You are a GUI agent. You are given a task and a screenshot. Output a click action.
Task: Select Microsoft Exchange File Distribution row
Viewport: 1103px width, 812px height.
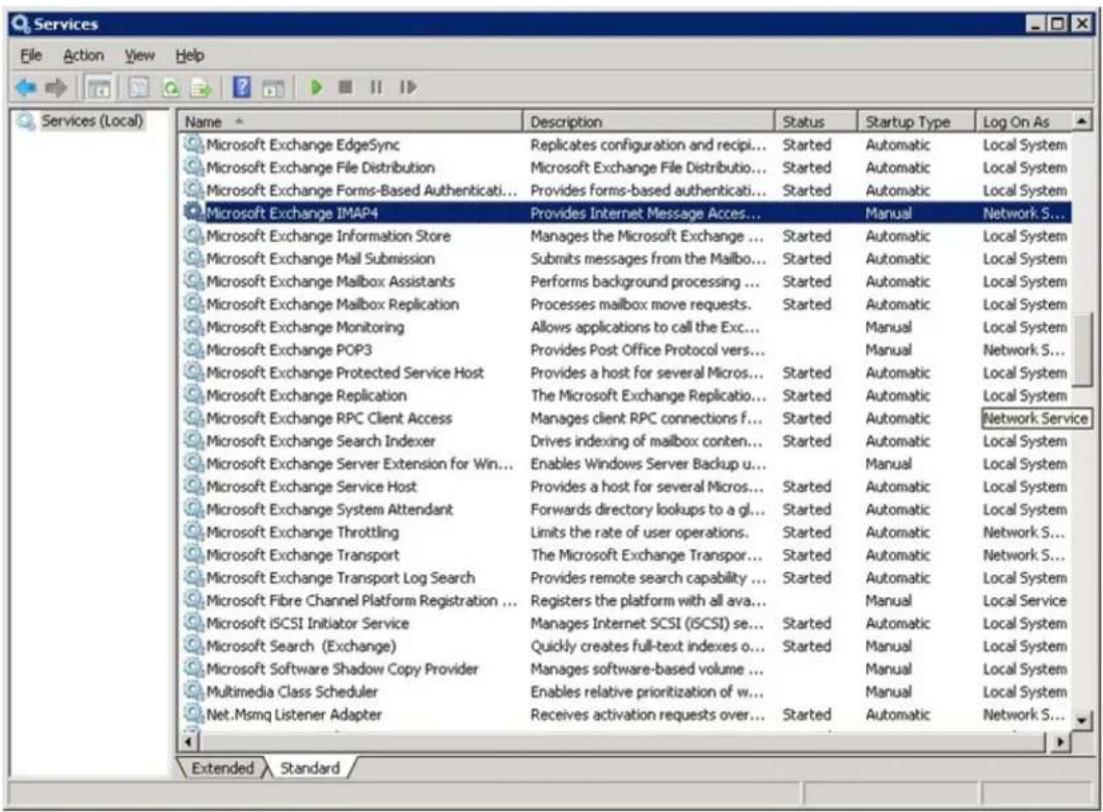626,167
